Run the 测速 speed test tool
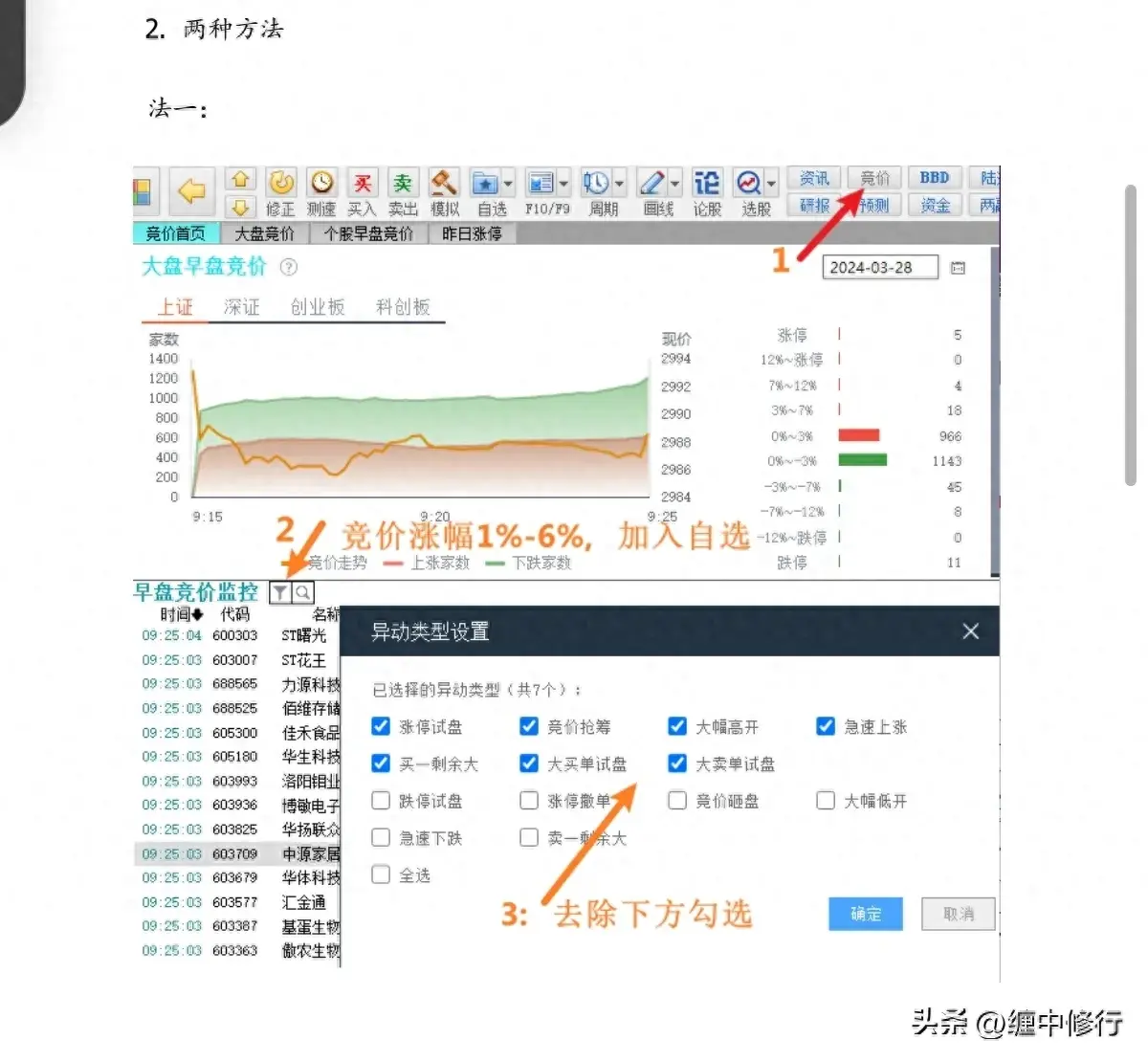The image size is (1148, 1062). point(322,192)
